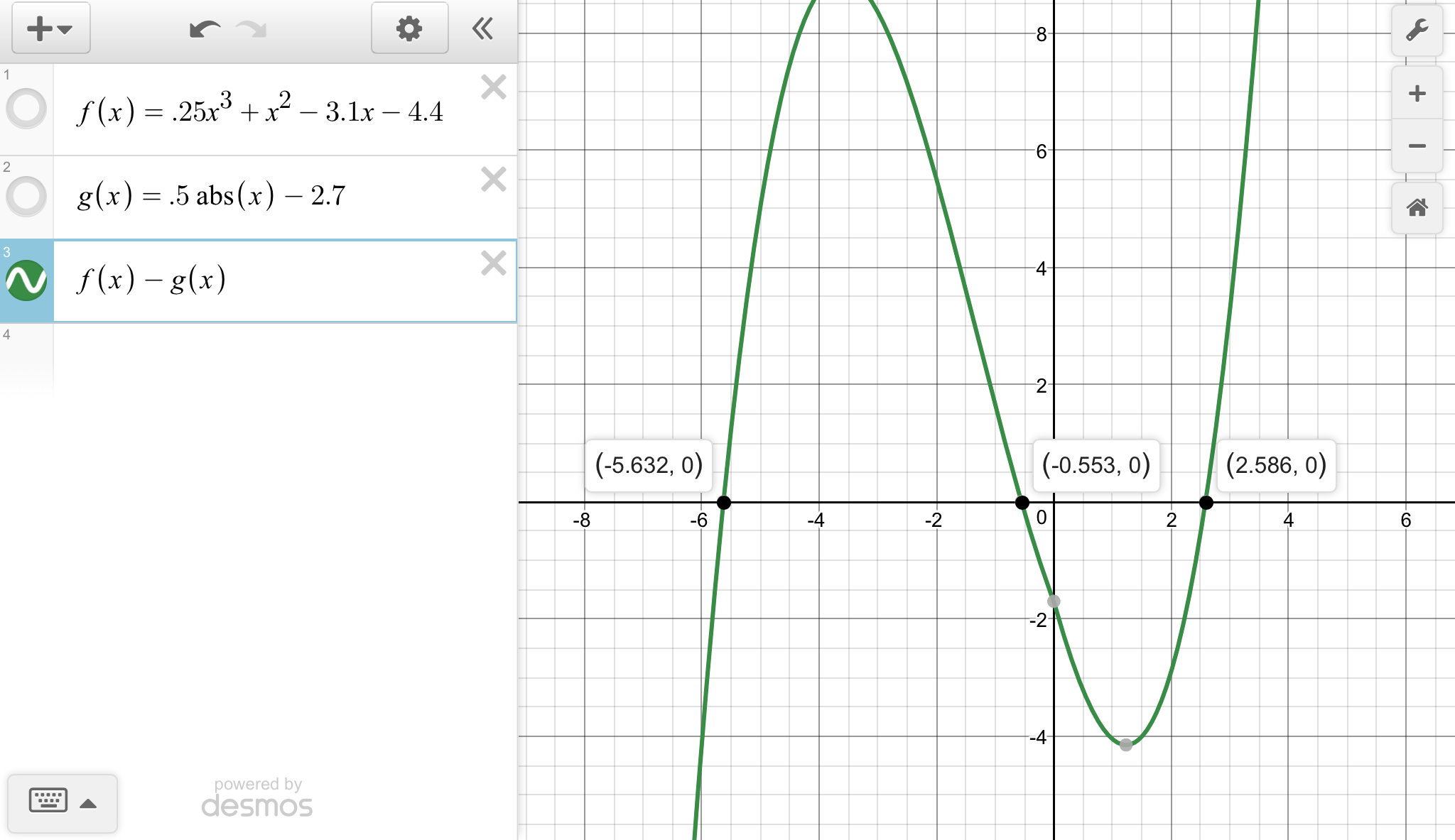Show the graph of f(x) expression
This screenshot has width=1455, height=840.
tap(26, 109)
